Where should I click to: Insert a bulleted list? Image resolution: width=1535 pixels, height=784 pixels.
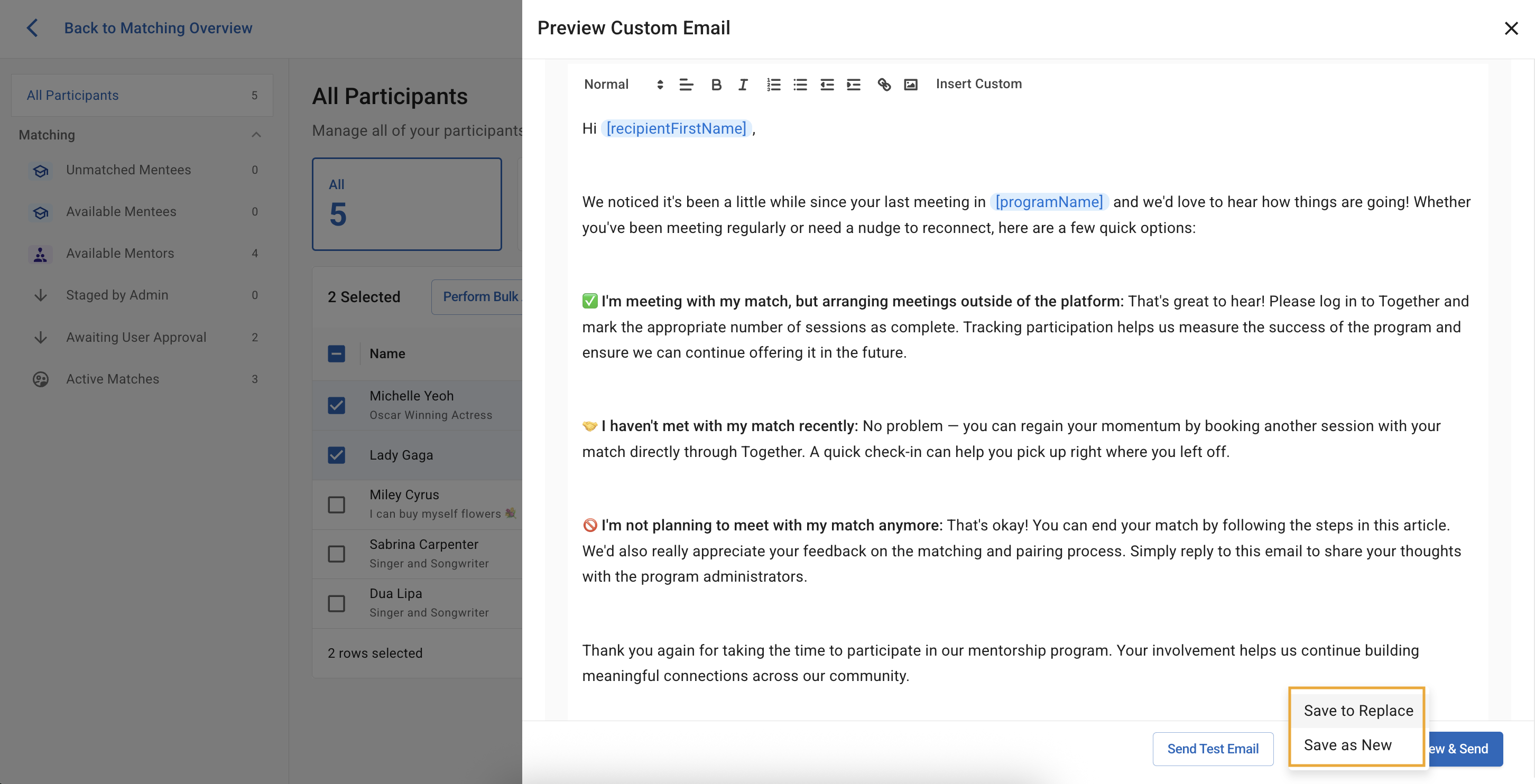800,85
